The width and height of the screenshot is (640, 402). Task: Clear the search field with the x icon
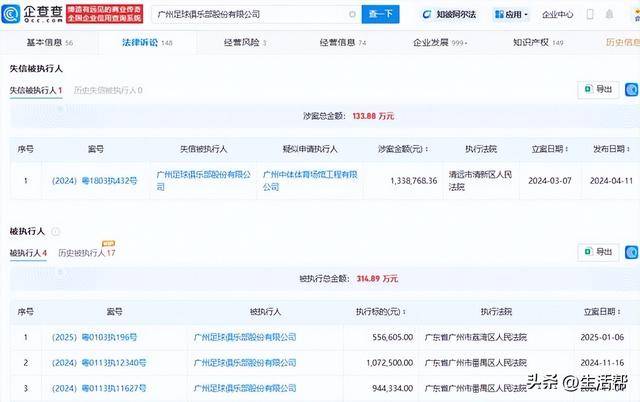click(x=352, y=14)
